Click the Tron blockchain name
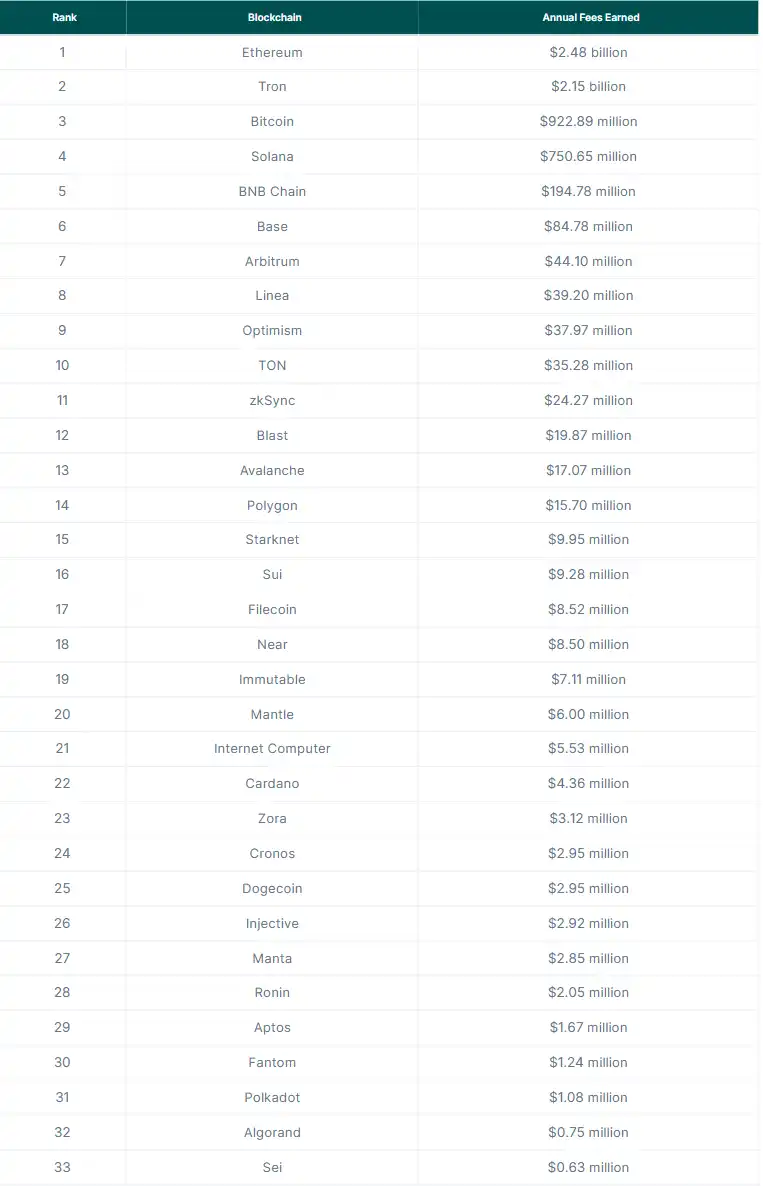 [272, 87]
